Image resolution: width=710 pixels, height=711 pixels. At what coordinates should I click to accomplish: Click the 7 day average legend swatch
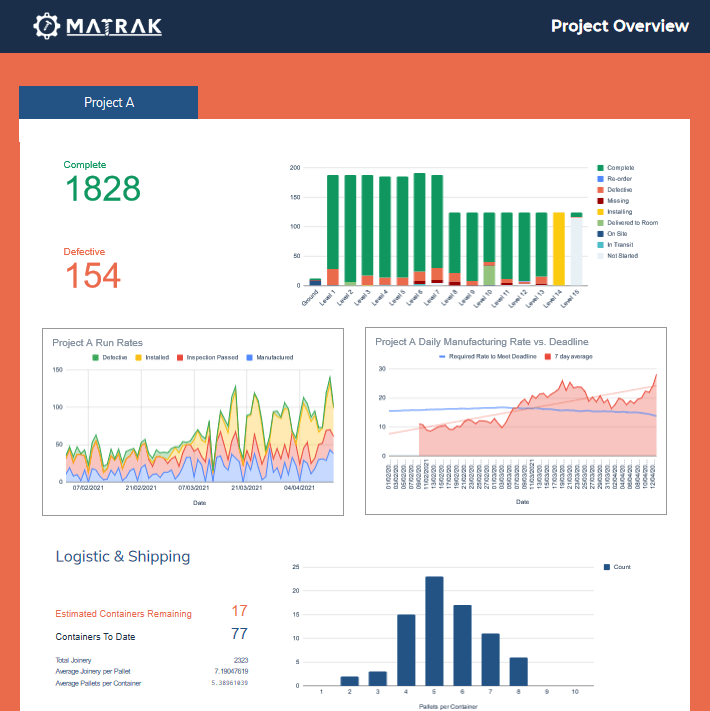(x=548, y=356)
